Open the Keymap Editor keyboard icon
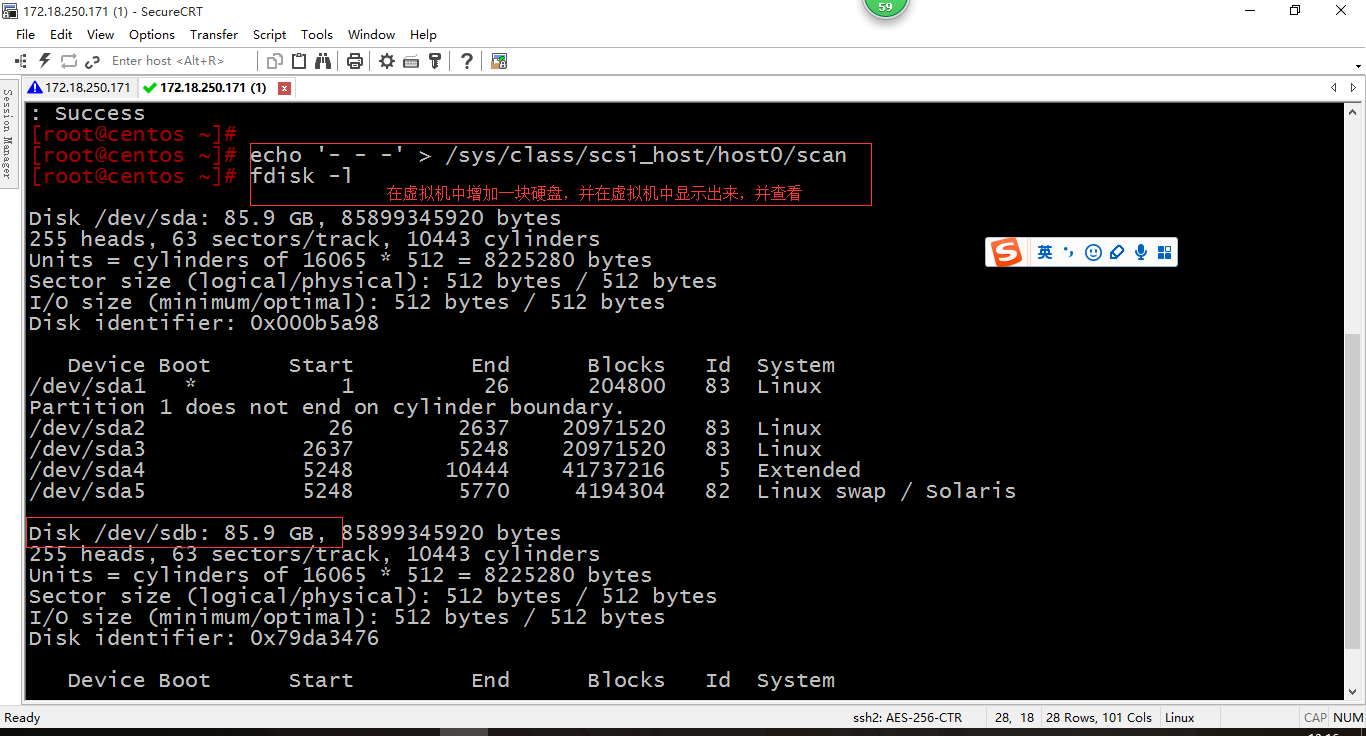The width and height of the screenshot is (1366, 736). [411, 61]
